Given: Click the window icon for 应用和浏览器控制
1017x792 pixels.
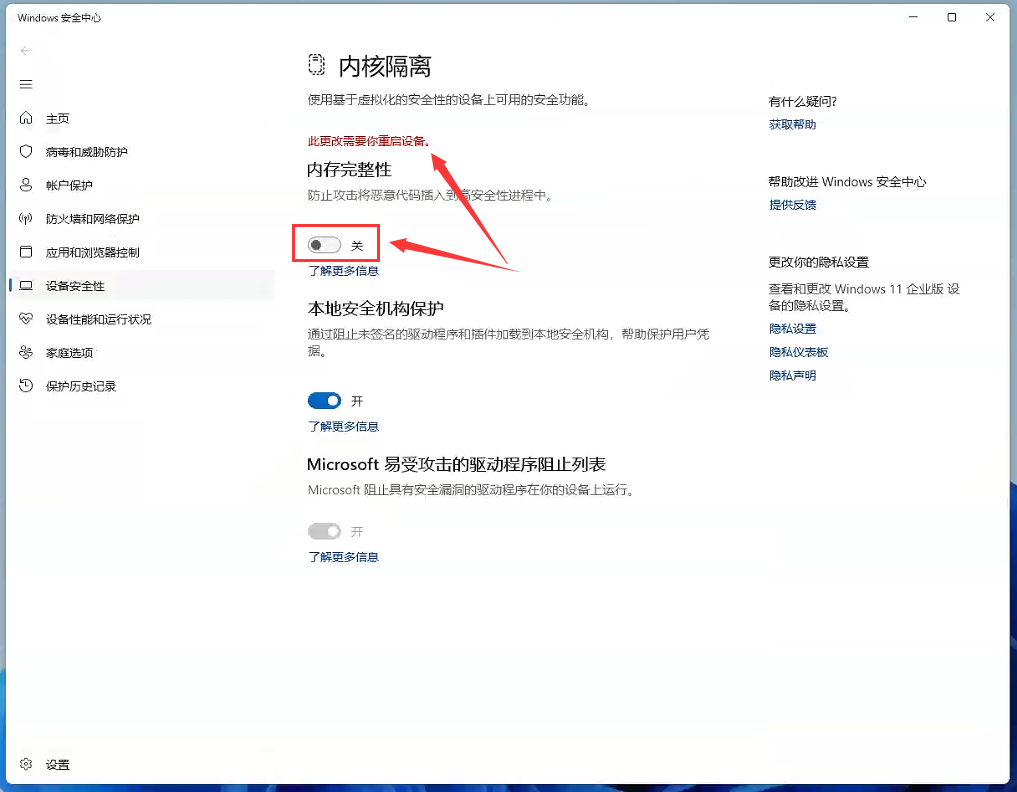Looking at the screenshot, I should (x=26, y=252).
